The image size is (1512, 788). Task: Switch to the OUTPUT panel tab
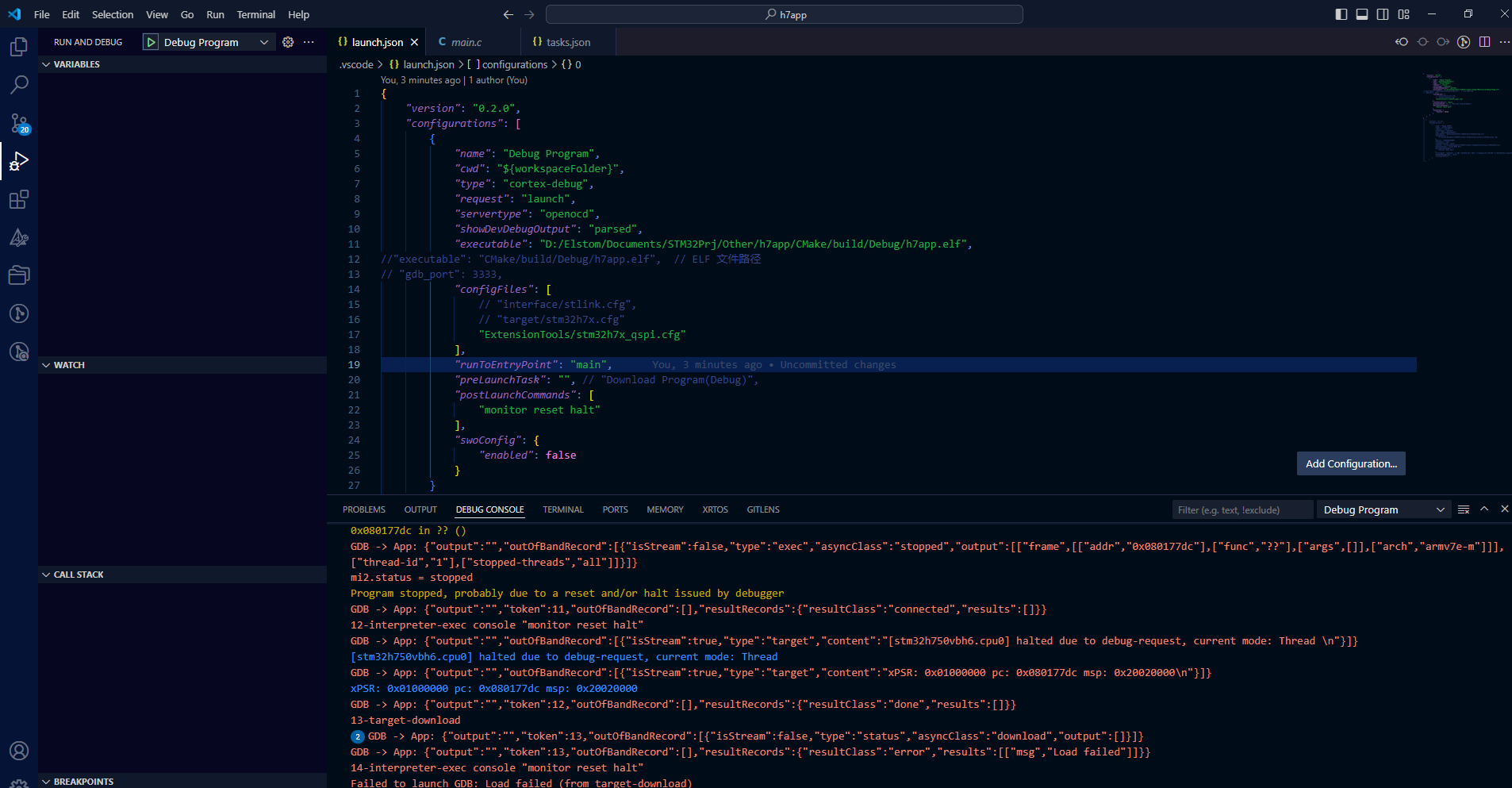click(420, 509)
